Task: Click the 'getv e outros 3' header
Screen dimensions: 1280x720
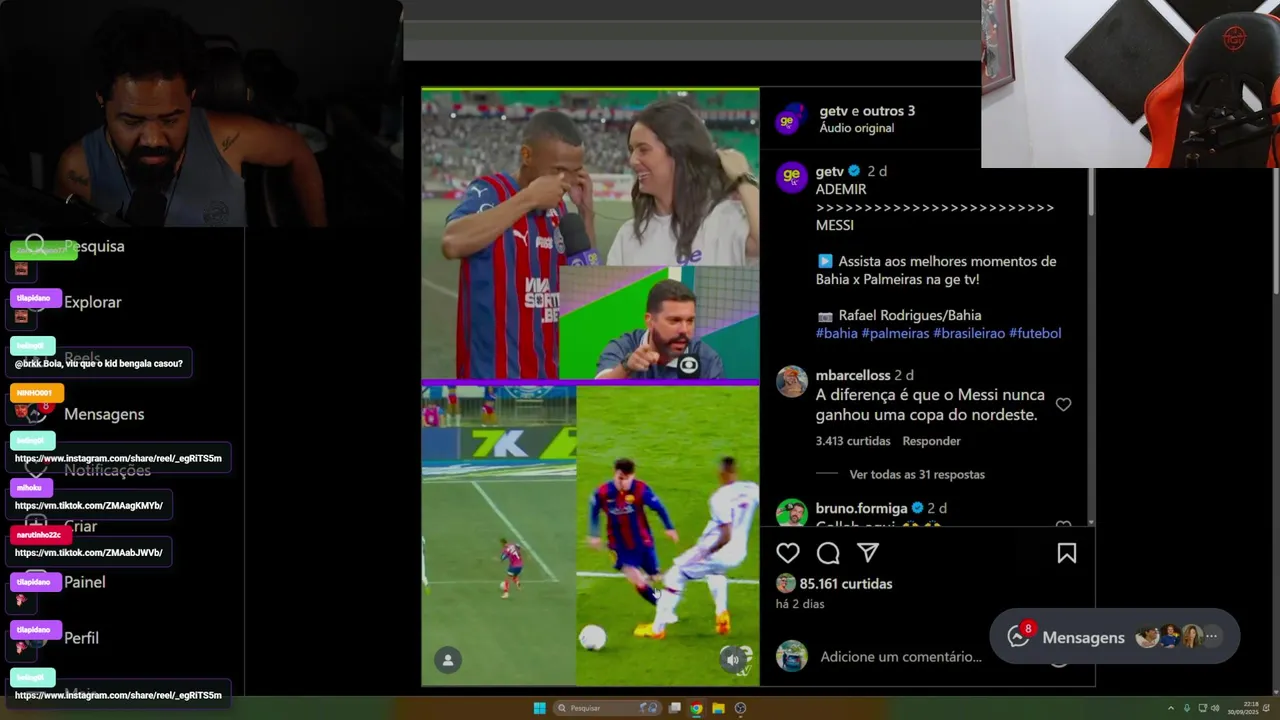Action: (867, 111)
